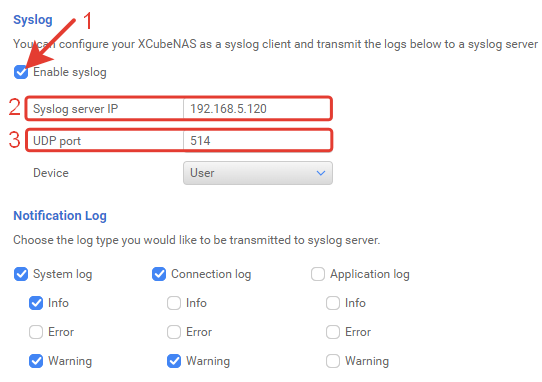Uncheck the Enable syslog checkbox
Image resolution: width=542 pixels, height=382 pixels.
click(21, 72)
